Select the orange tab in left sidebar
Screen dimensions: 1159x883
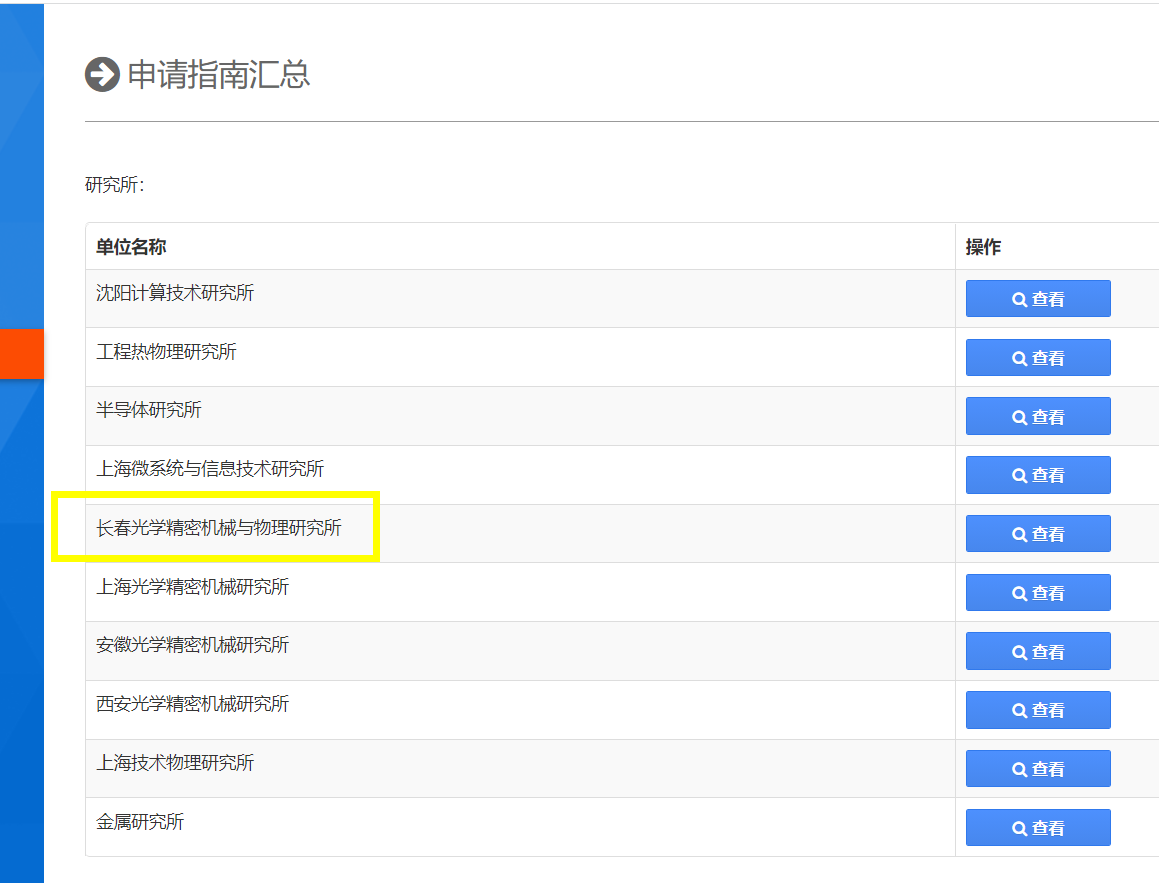[x=21, y=354]
